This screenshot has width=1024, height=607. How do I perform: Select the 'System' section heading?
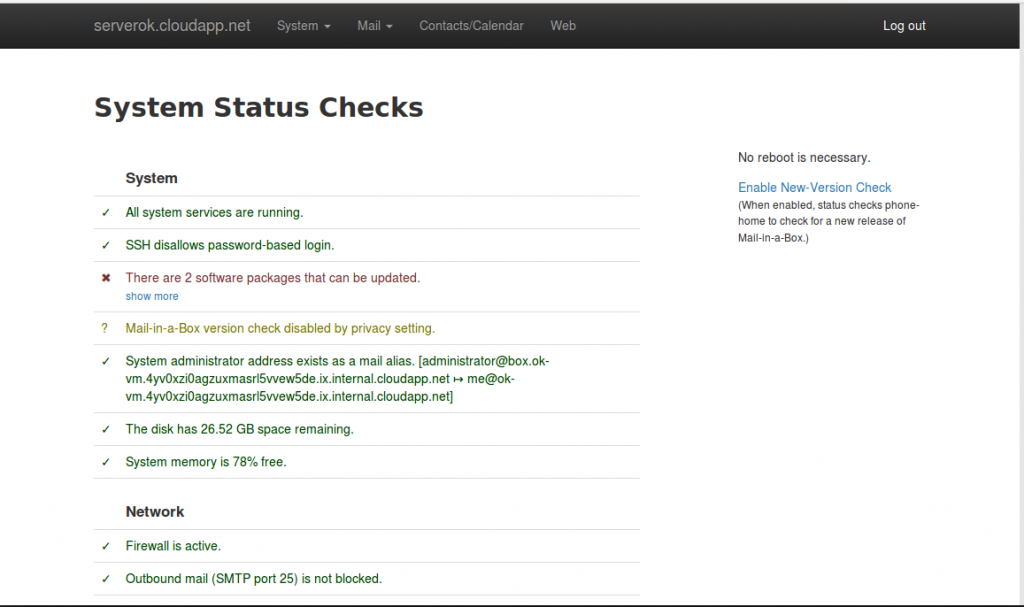tap(151, 178)
